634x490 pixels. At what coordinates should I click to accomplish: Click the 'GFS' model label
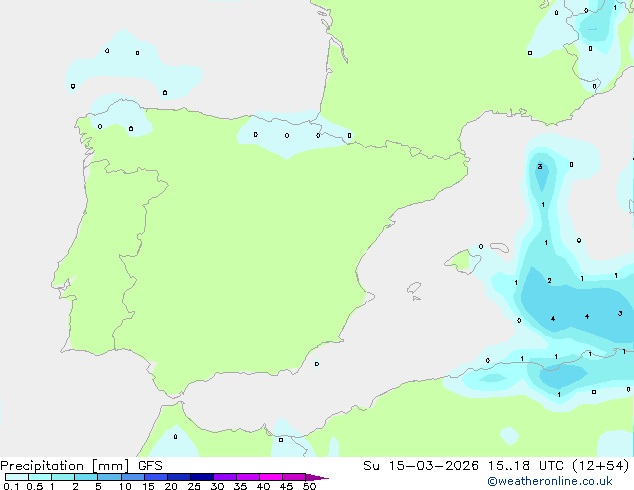click(x=150, y=466)
